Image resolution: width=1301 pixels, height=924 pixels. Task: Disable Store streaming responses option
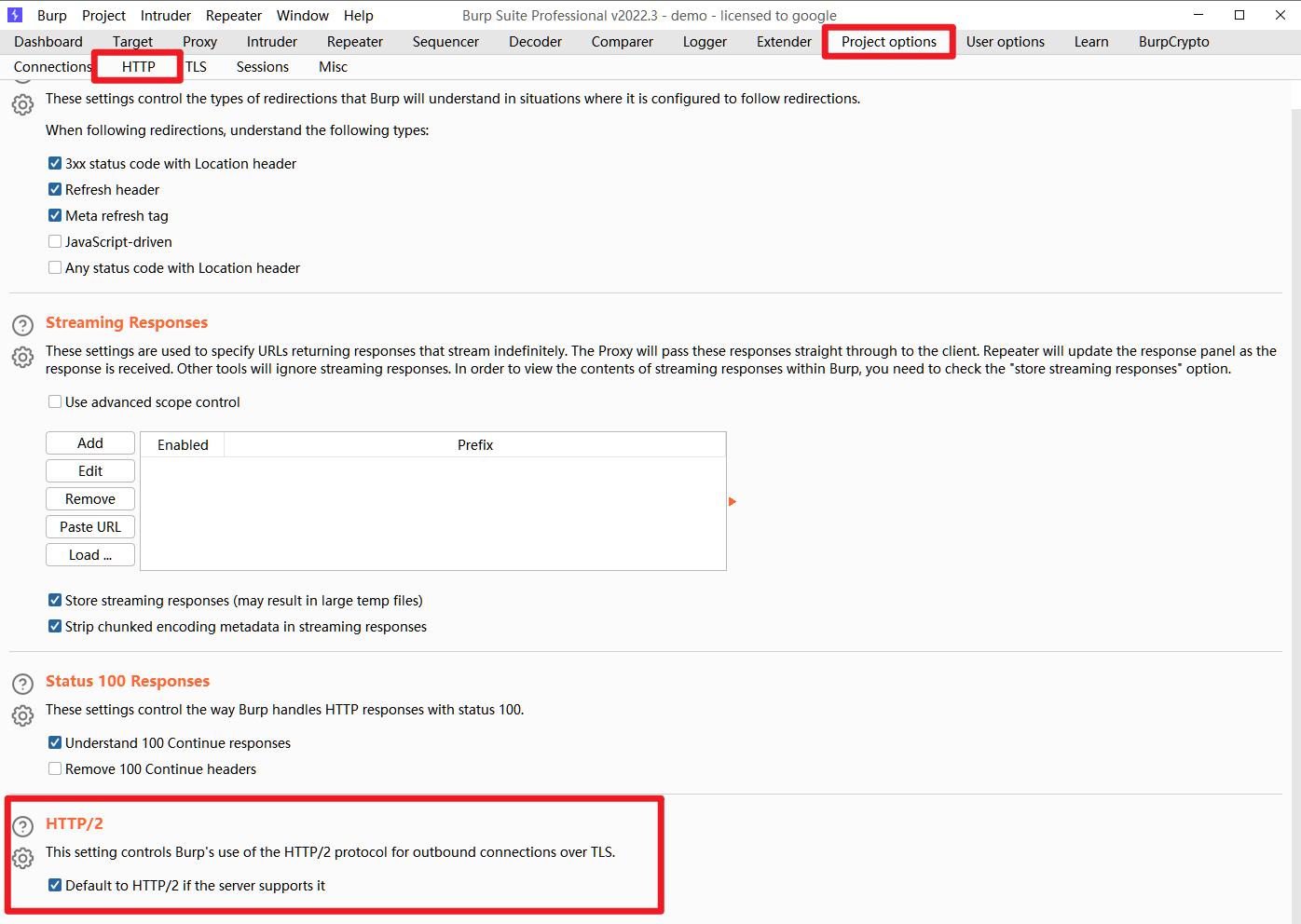[x=55, y=600]
